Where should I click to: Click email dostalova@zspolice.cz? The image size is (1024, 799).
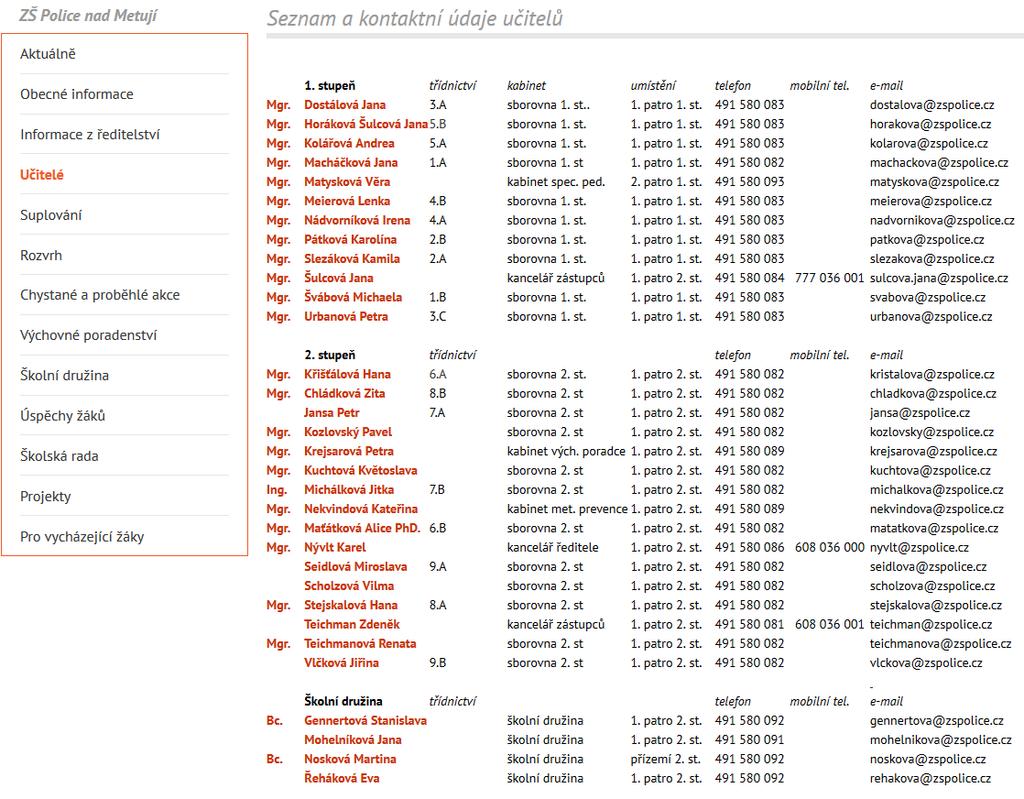tap(932, 105)
